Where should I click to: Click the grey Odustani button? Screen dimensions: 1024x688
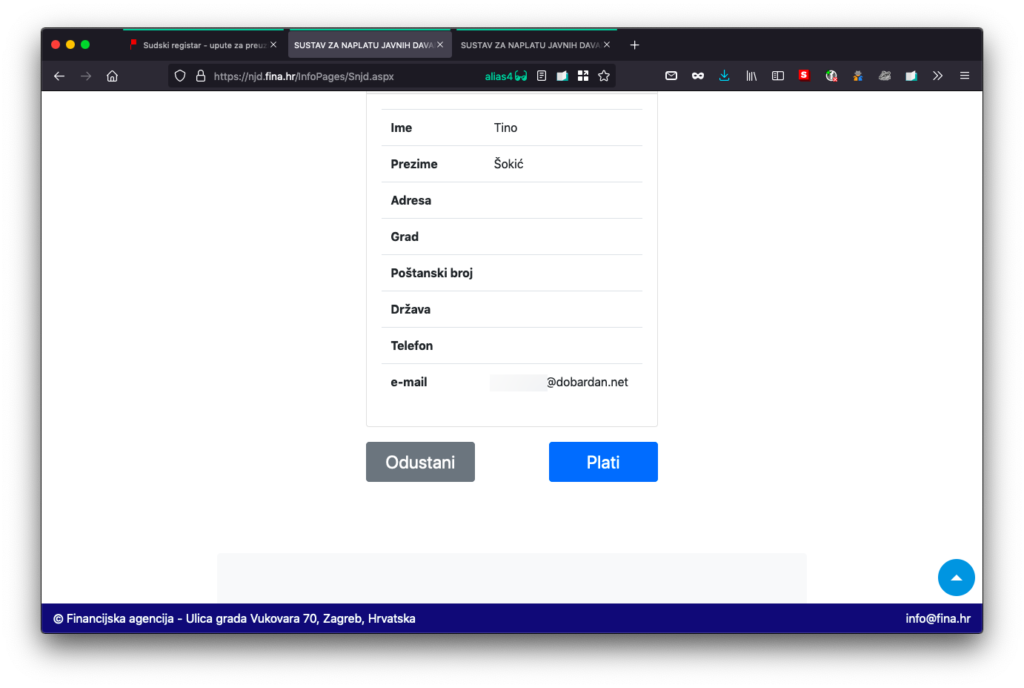pyautogui.click(x=420, y=462)
